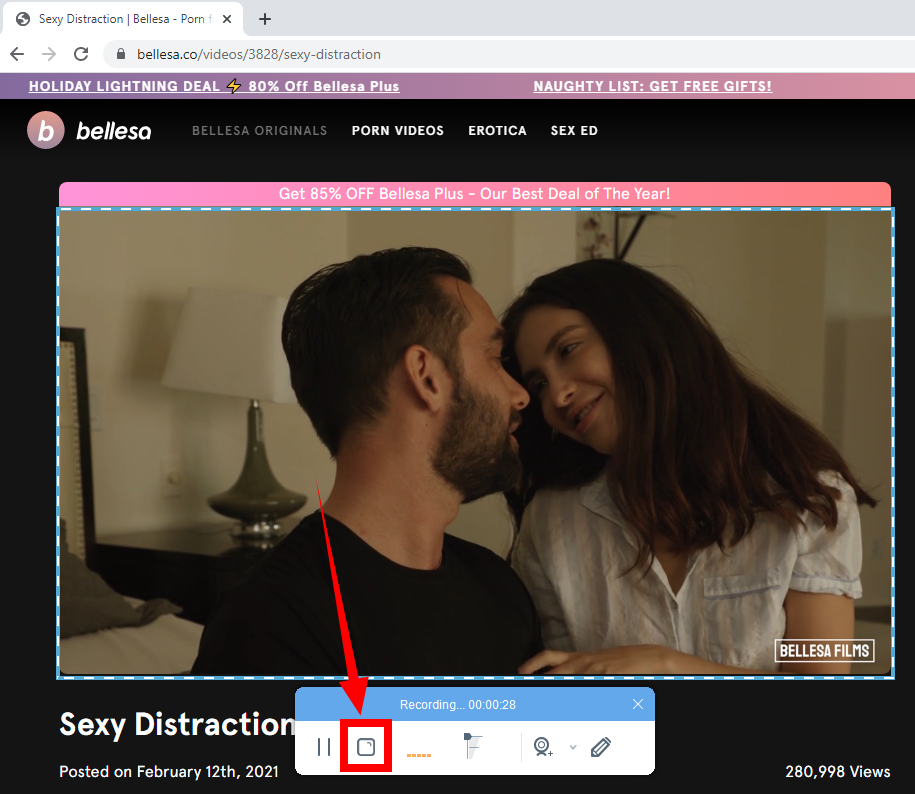
Task: View the site security lock icon
Action: pyautogui.click(x=121, y=54)
